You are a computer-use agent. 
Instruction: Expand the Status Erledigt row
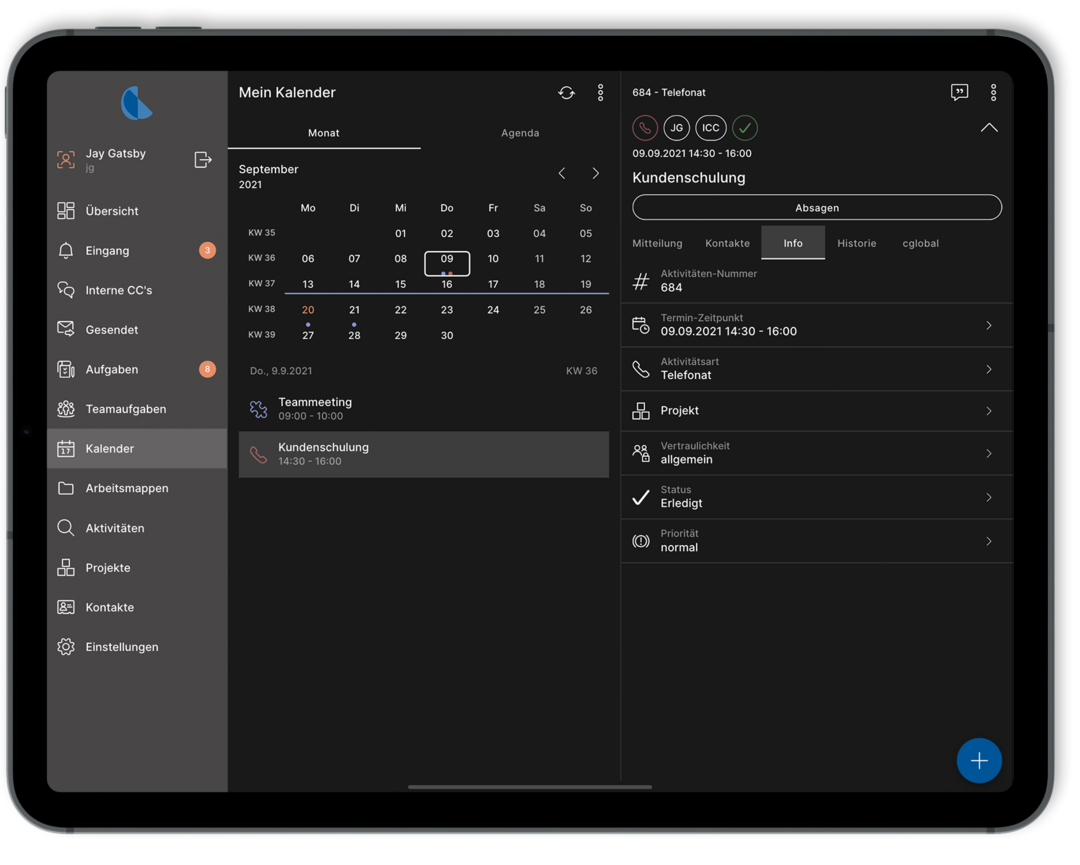pos(816,497)
